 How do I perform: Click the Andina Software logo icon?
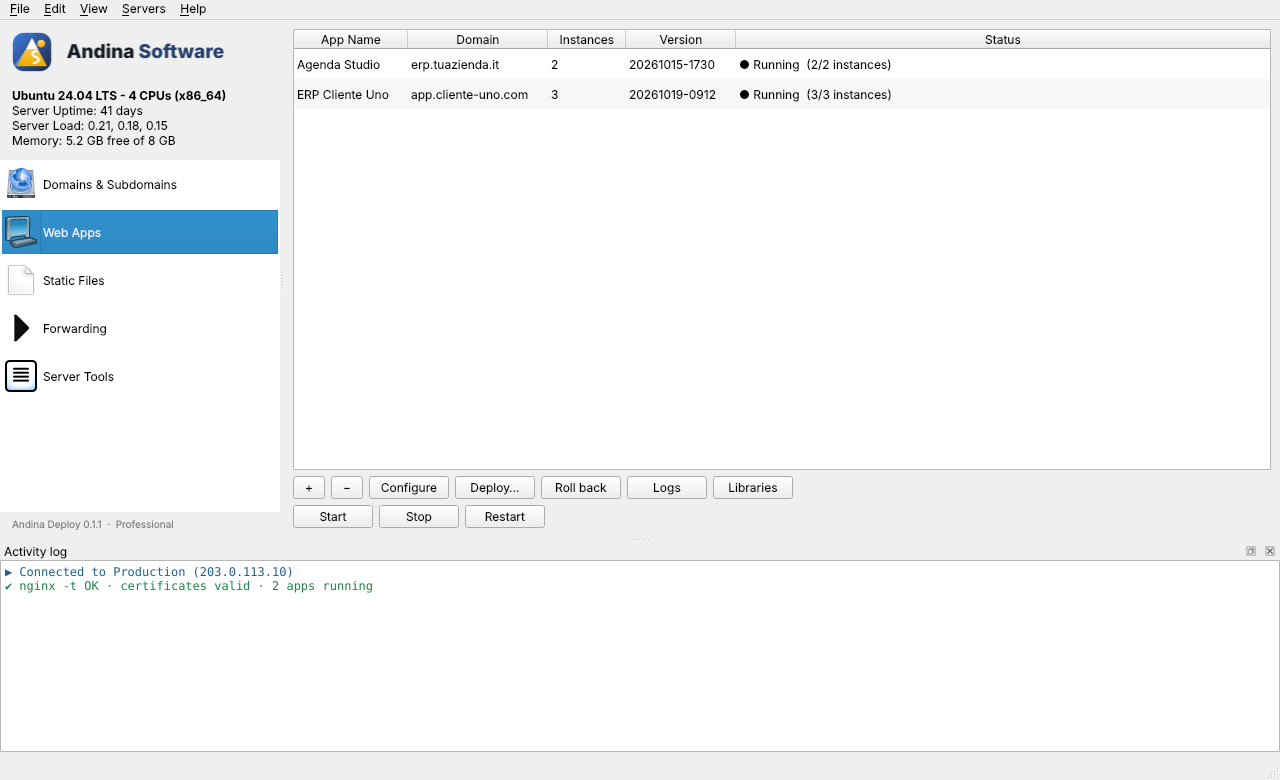(x=32, y=52)
